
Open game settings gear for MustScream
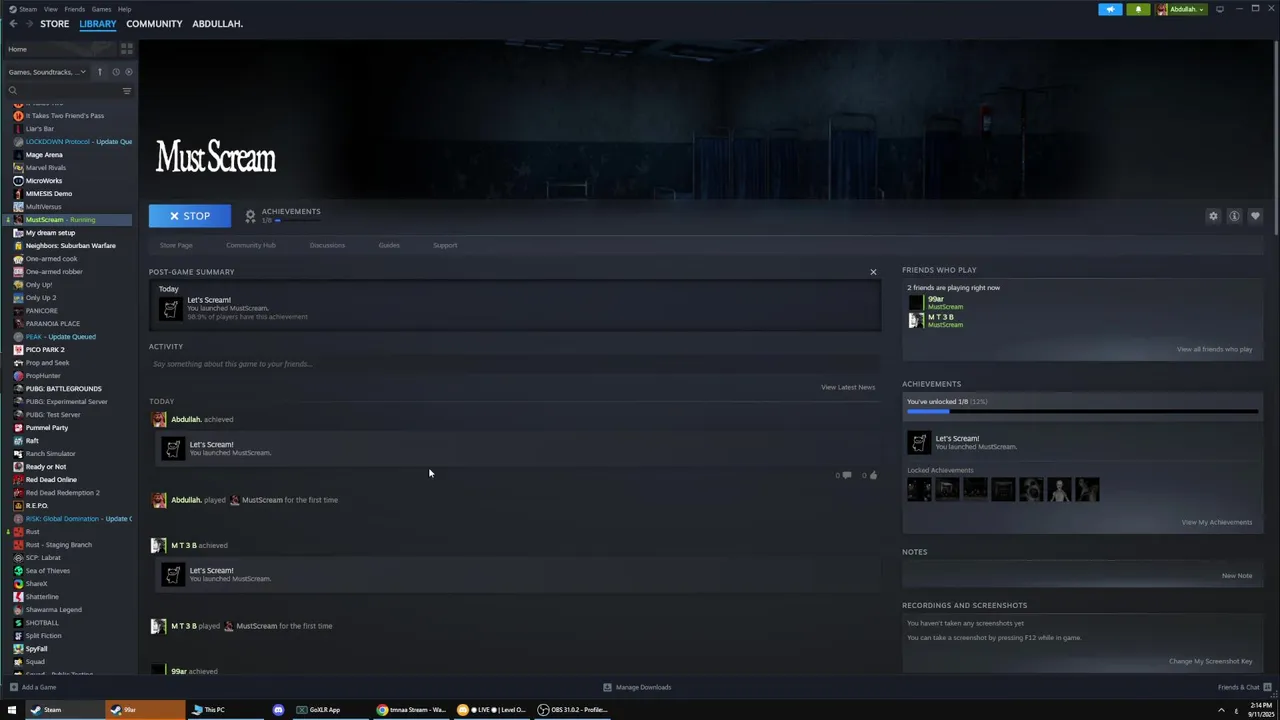[1213, 216]
